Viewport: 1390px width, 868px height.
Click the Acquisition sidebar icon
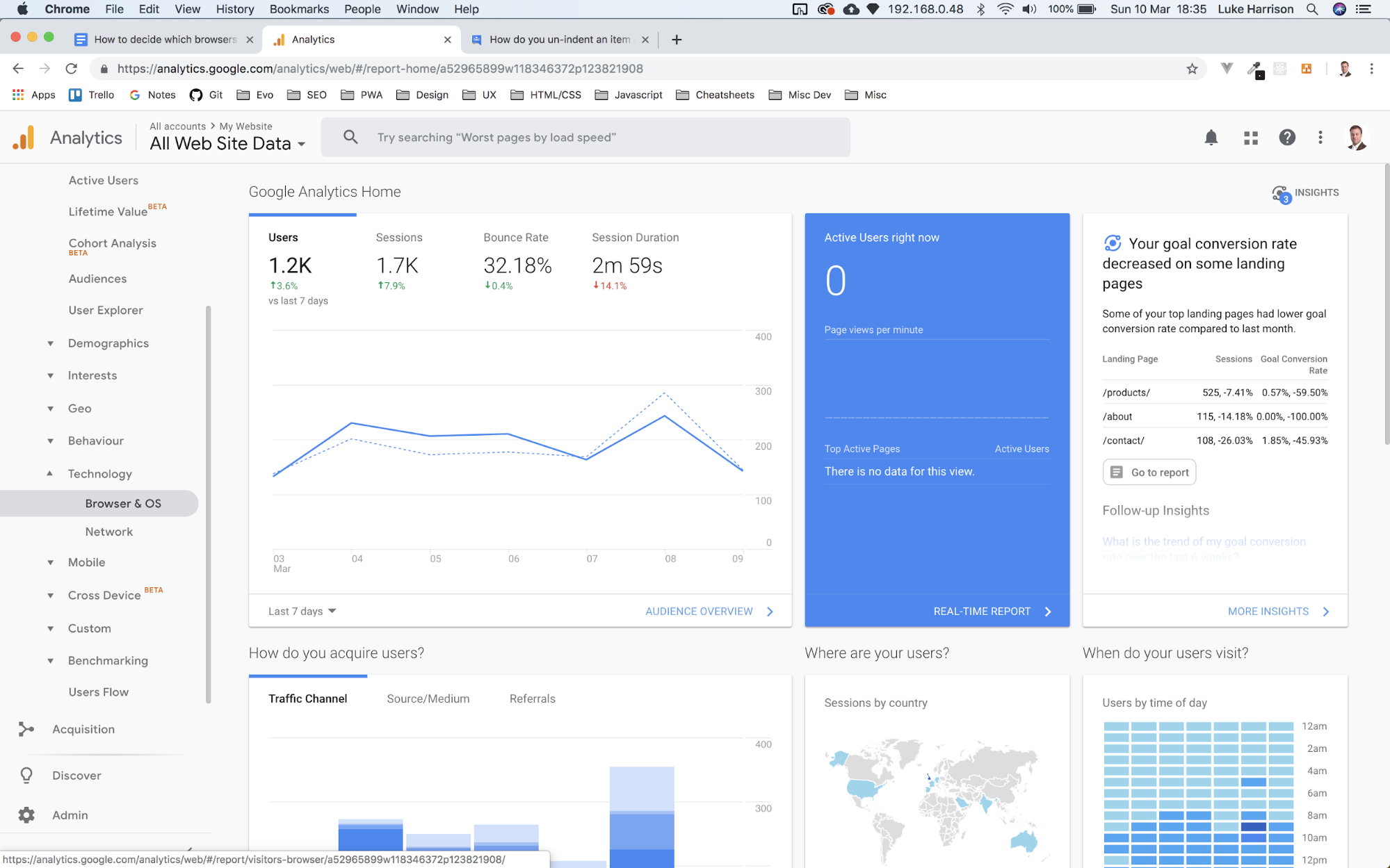pos(26,729)
